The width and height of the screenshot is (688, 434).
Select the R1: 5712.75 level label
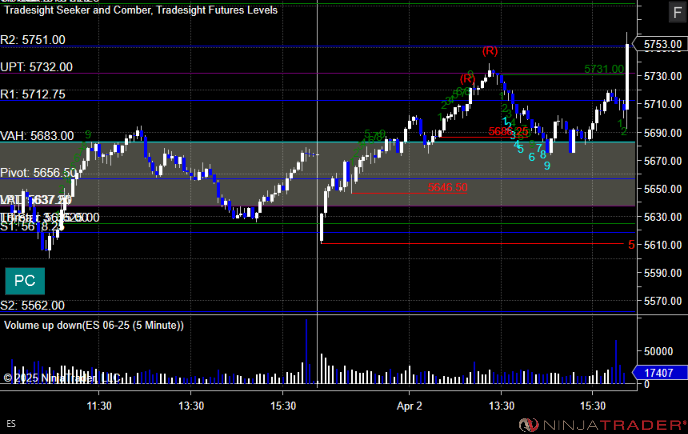coord(33,94)
